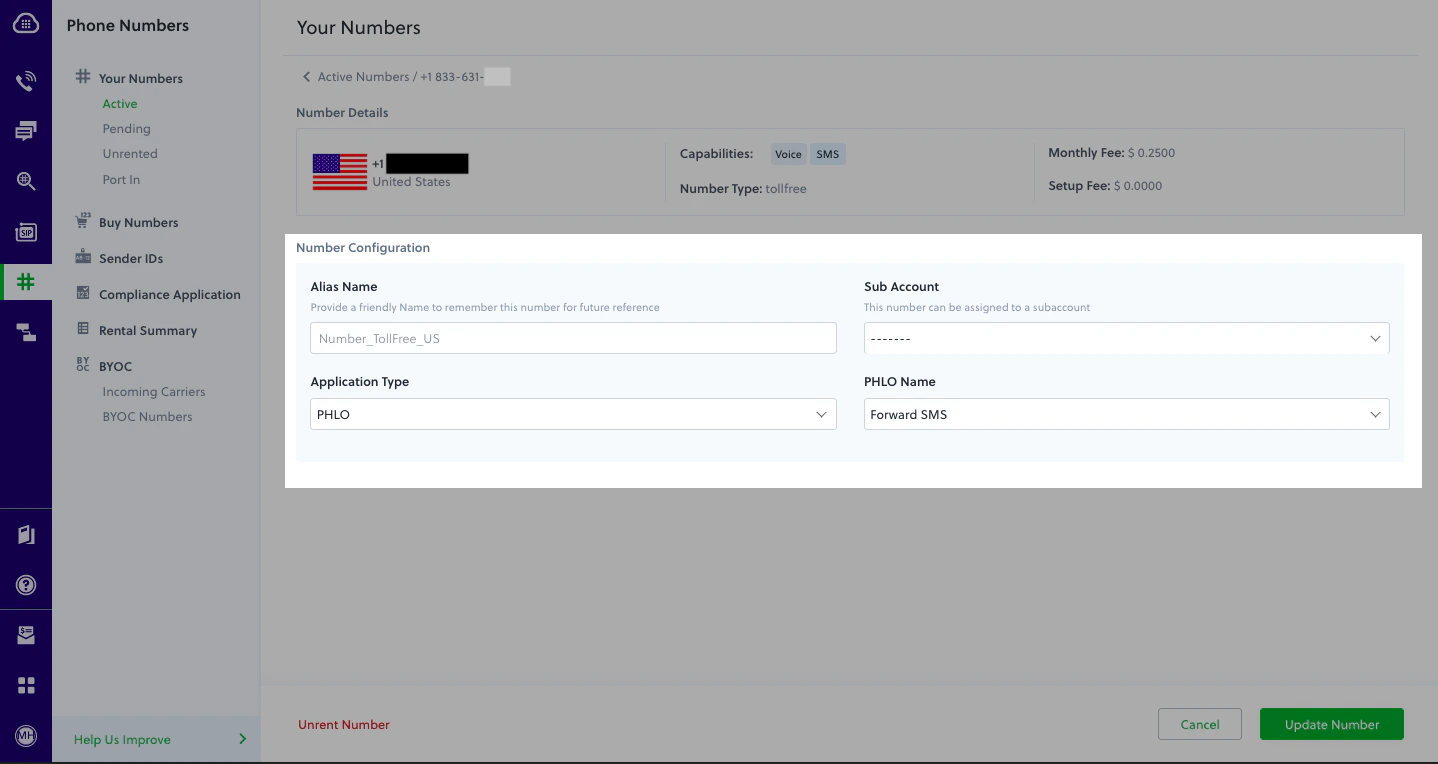The width and height of the screenshot is (1438, 764).
Task: Click the icon beside Rental Summary
Action: point(83,329)
